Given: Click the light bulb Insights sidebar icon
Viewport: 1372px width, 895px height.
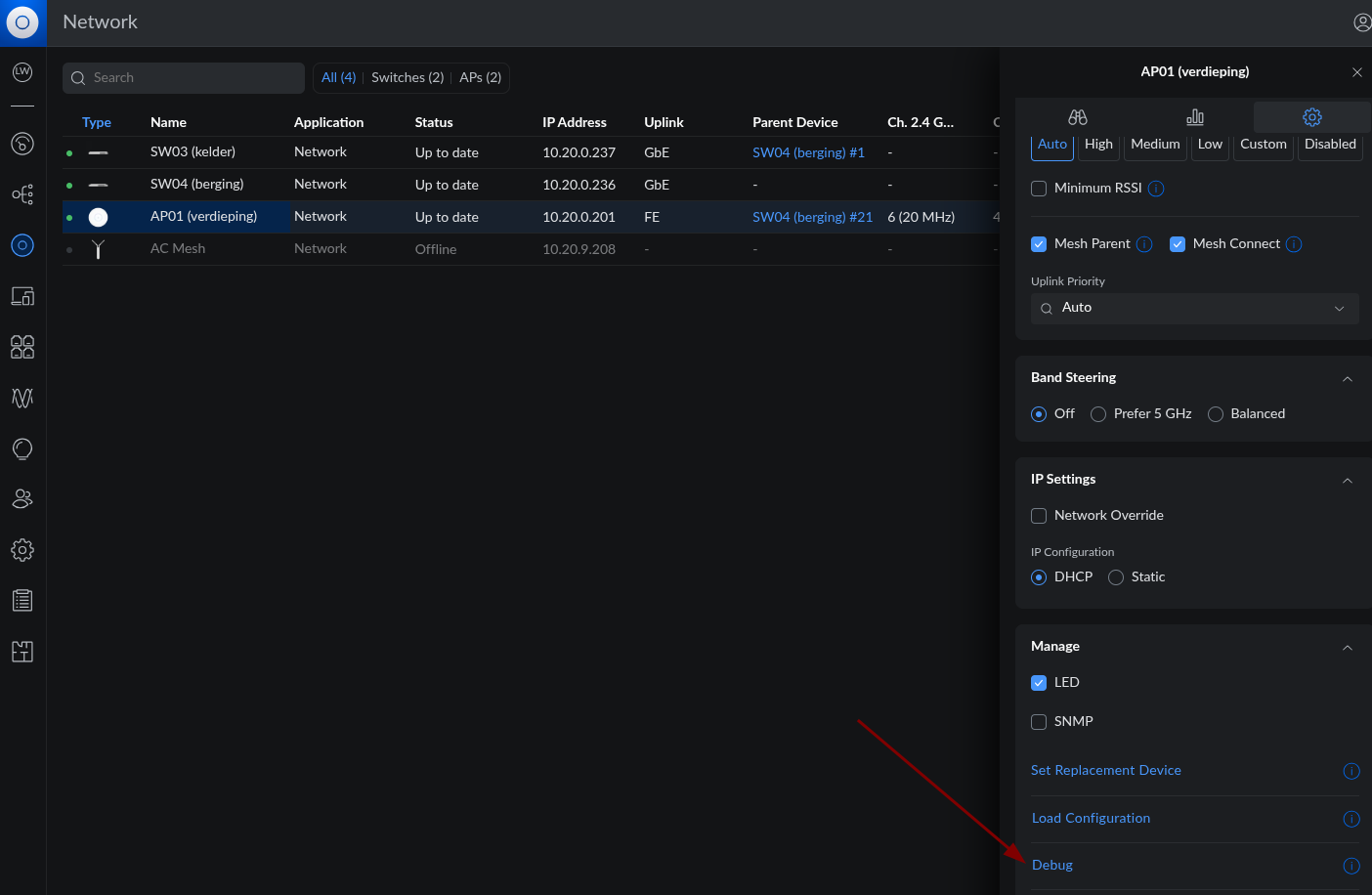Looking at the screenshot, I should 22,448.
